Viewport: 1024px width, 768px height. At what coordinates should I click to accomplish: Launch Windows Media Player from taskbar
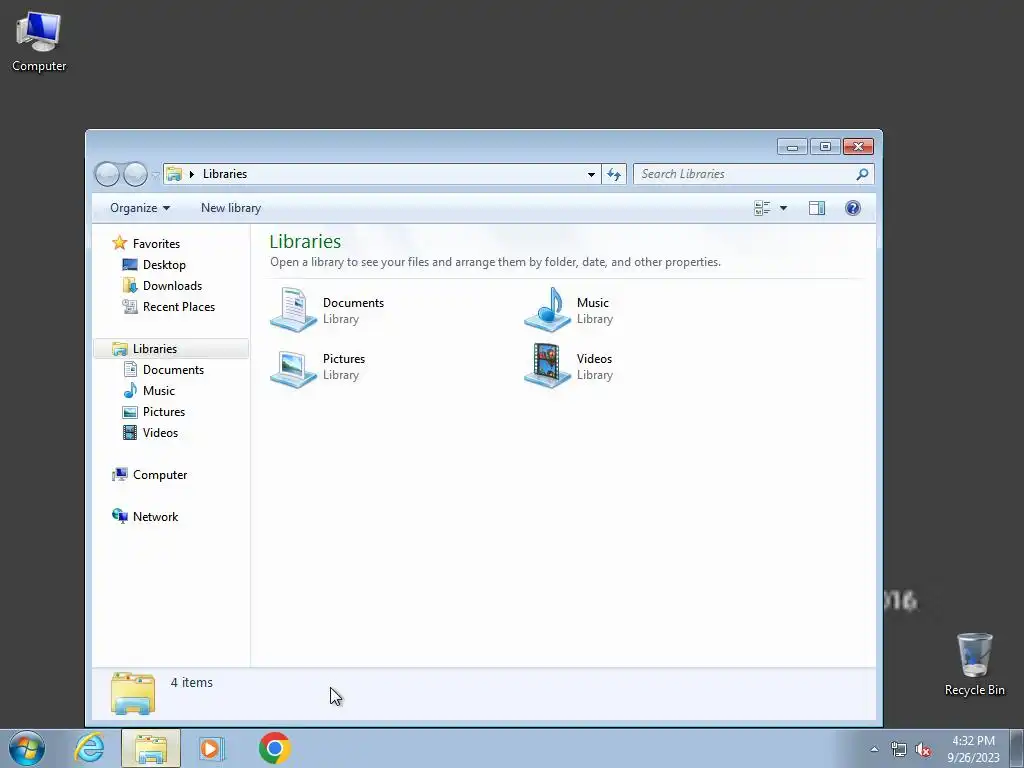coord(212,748)
